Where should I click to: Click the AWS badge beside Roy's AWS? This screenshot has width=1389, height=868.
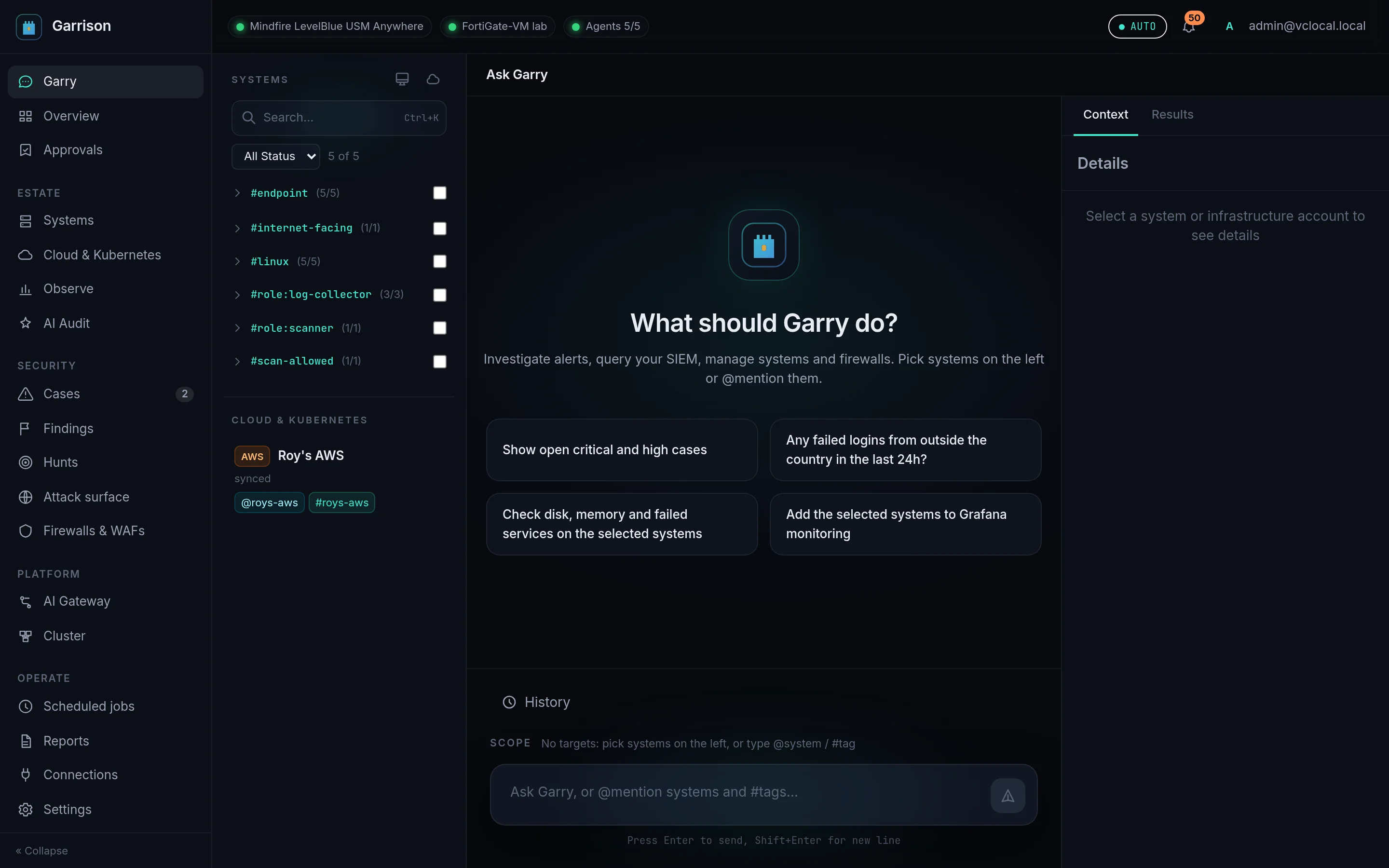[252, 456]
